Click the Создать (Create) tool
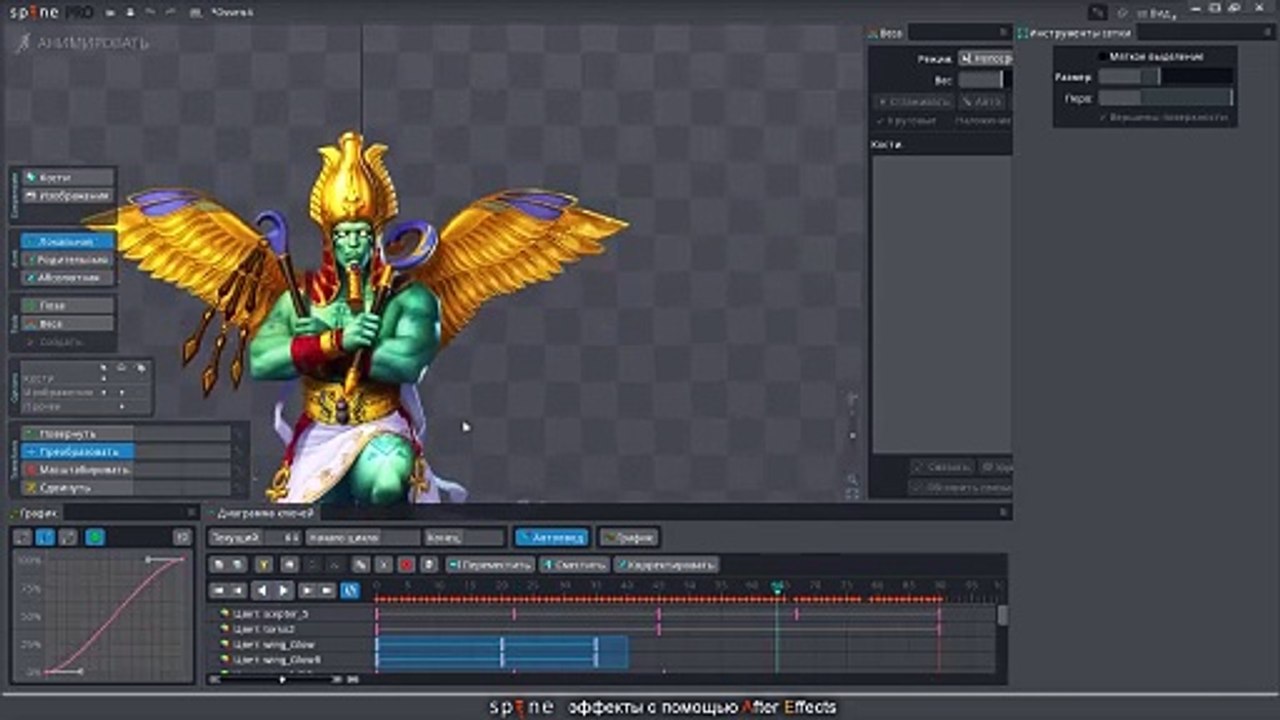 (x=68, y=341)
